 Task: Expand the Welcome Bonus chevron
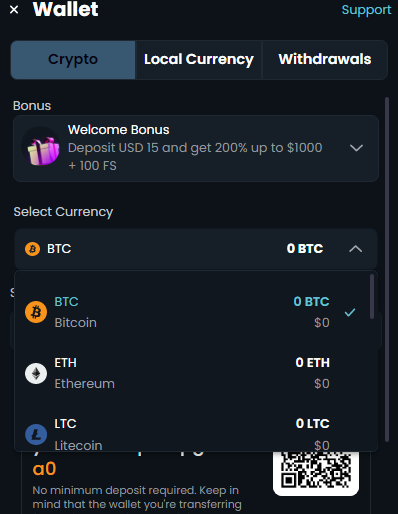(356, 148)
